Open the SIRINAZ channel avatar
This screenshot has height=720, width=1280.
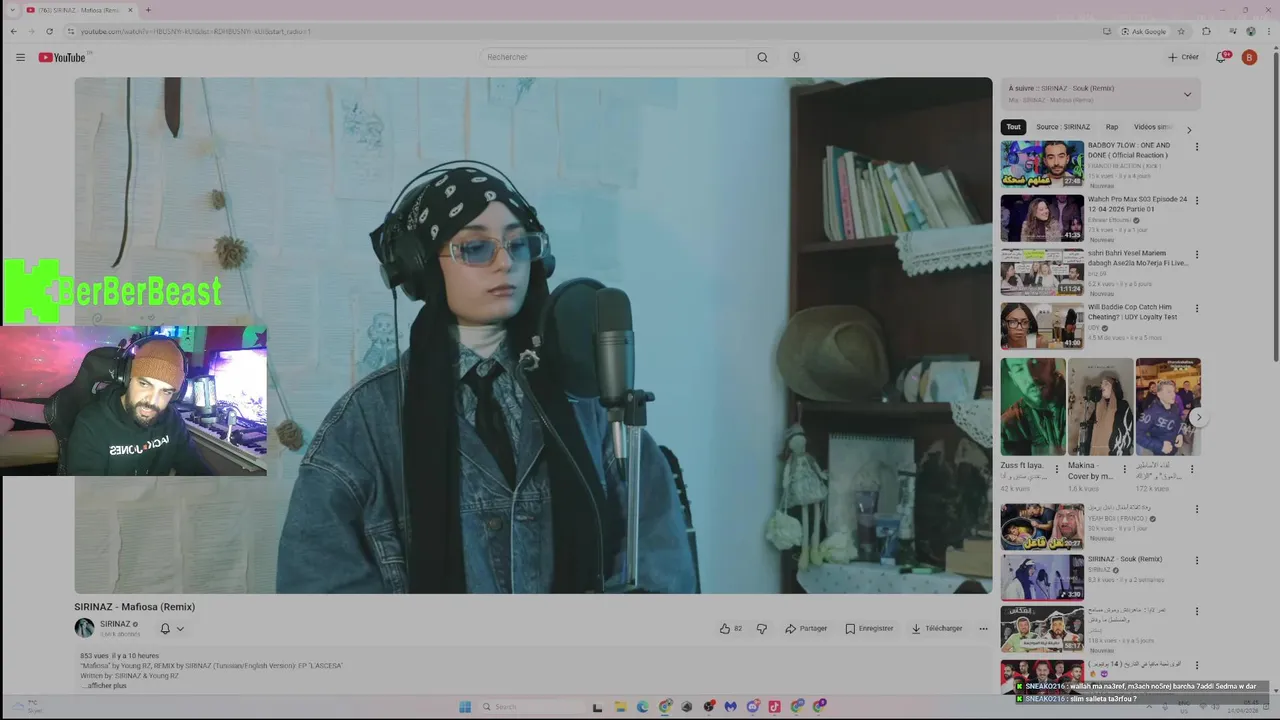[84, 628]
